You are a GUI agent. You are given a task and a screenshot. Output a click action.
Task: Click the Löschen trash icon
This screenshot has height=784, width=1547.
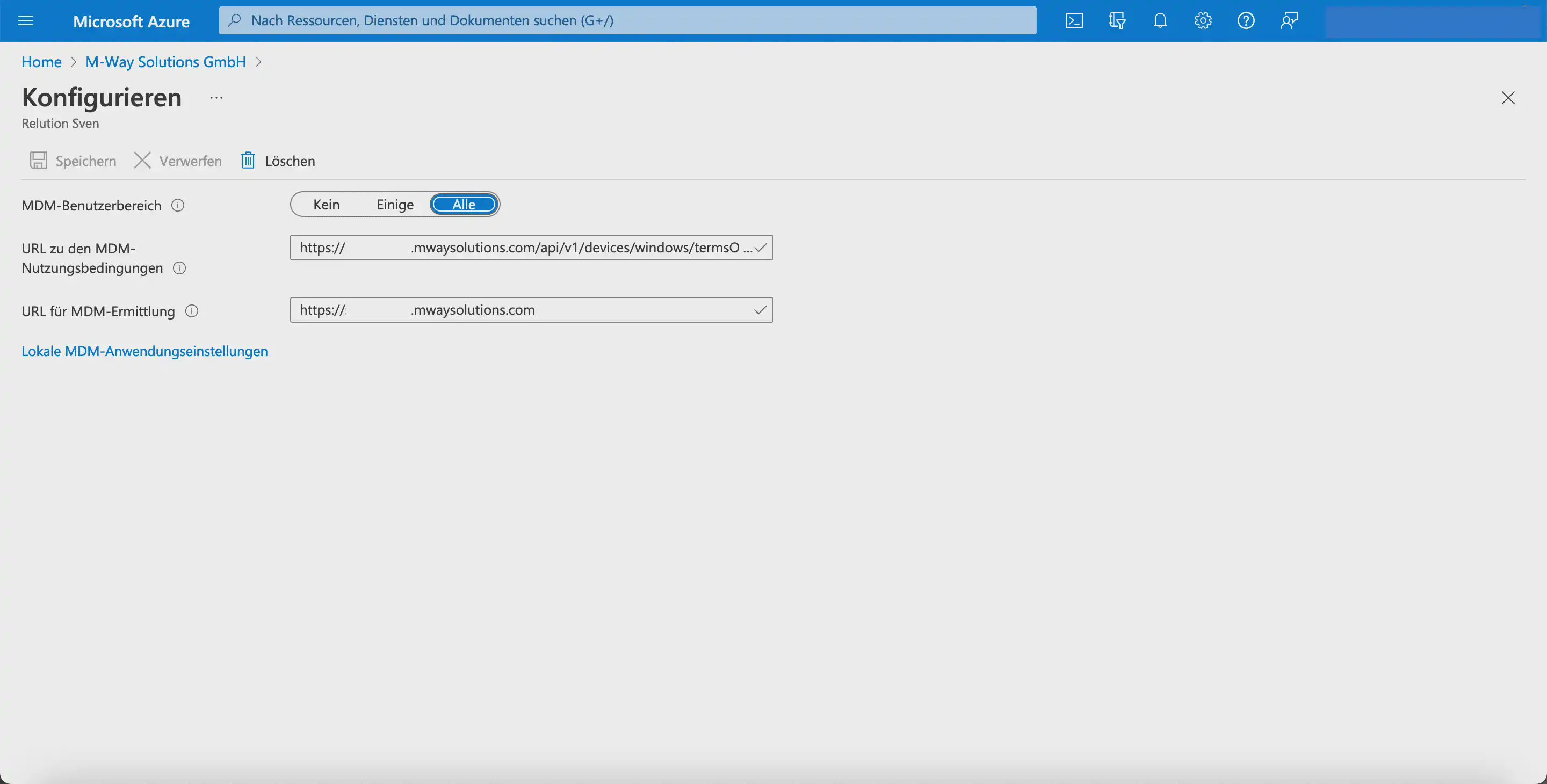[248, 160]
